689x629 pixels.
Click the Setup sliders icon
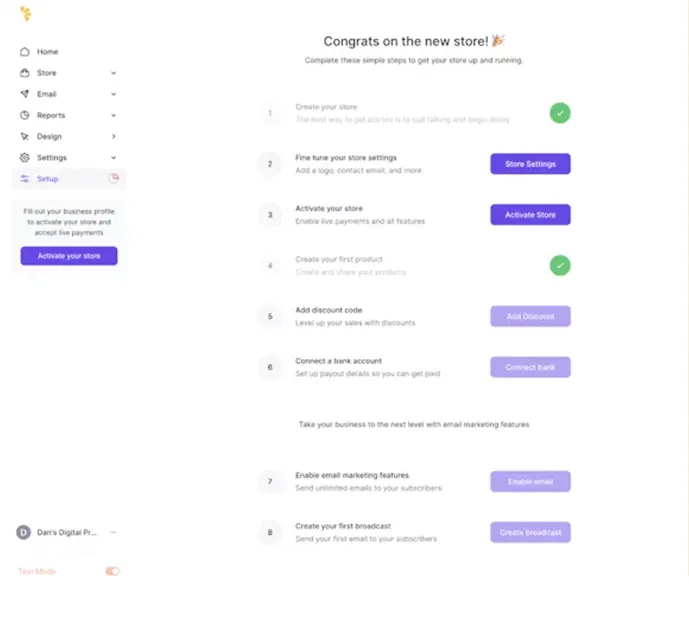(25, 179)
